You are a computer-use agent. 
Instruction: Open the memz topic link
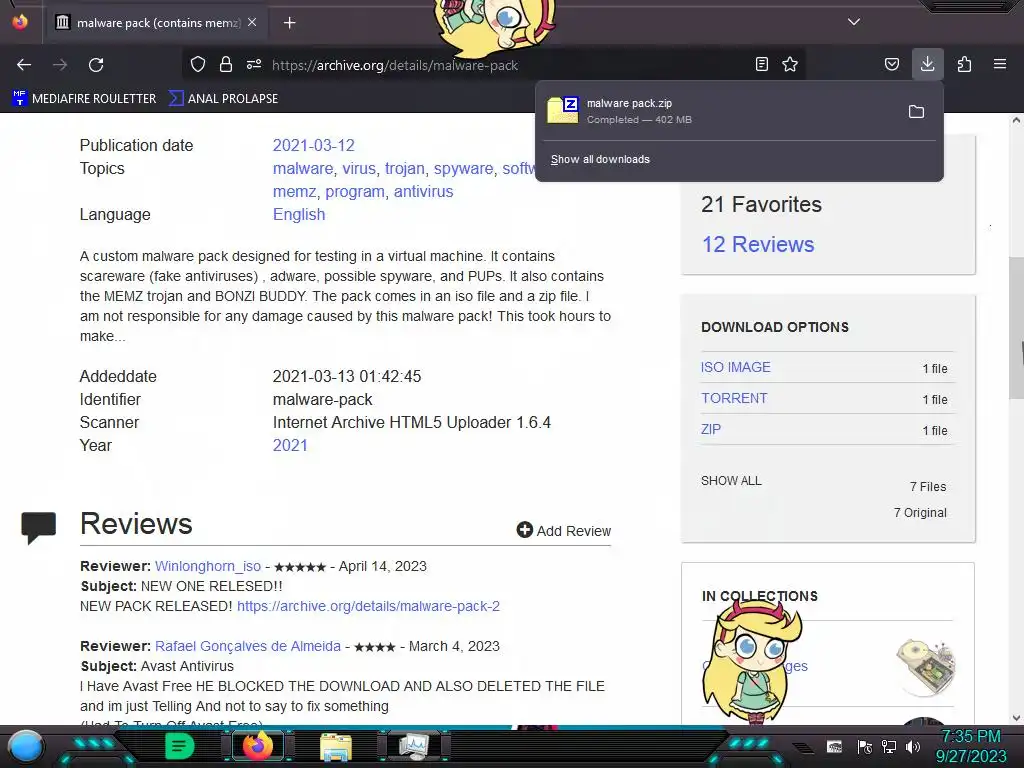(295, 191)
